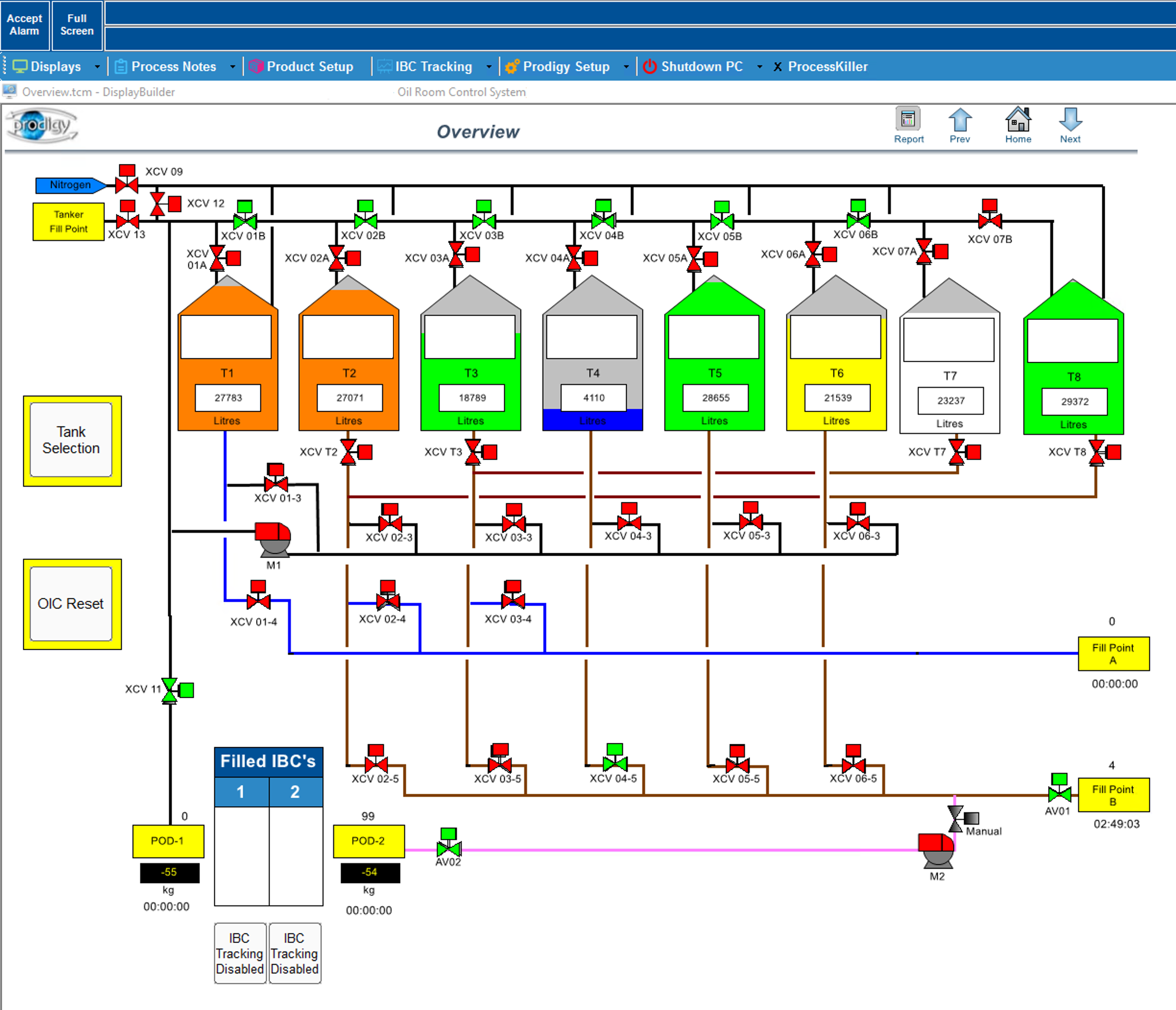The height and width of the screenshot is (1010, 1176).
Task: Click valve XCV 02-5 icon
Action: point(376,759)
